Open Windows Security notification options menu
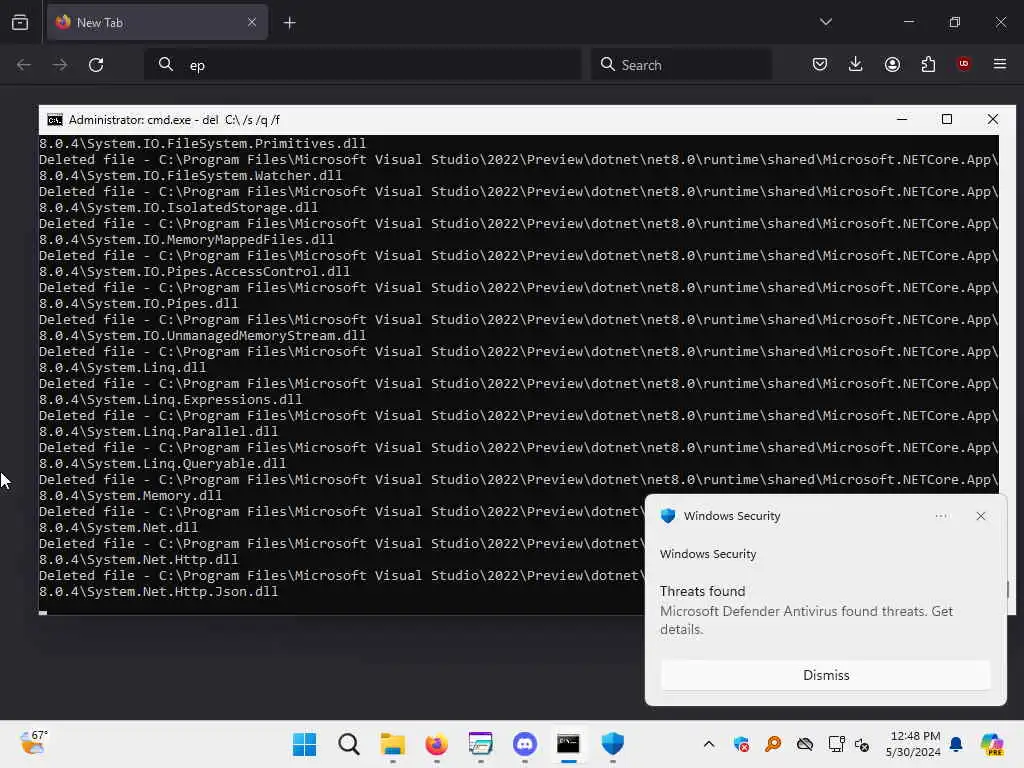The image size is (1024, 768). click(941, 516)
